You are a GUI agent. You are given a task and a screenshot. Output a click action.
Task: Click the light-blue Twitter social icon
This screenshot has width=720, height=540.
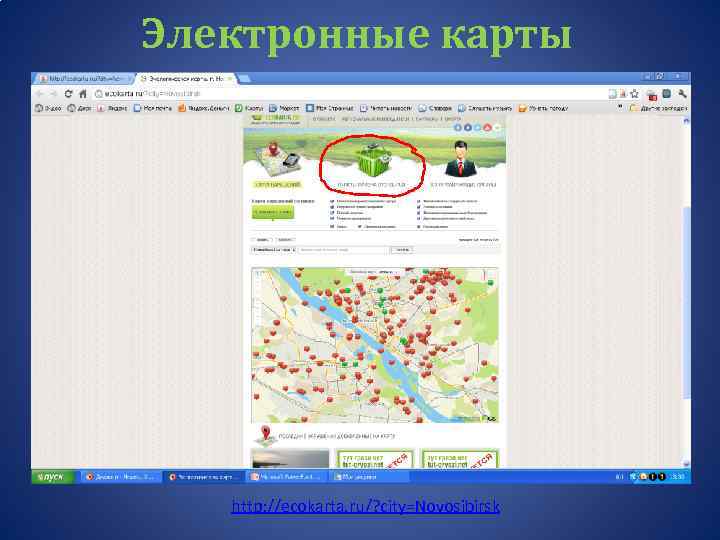(x=478, y=128)
